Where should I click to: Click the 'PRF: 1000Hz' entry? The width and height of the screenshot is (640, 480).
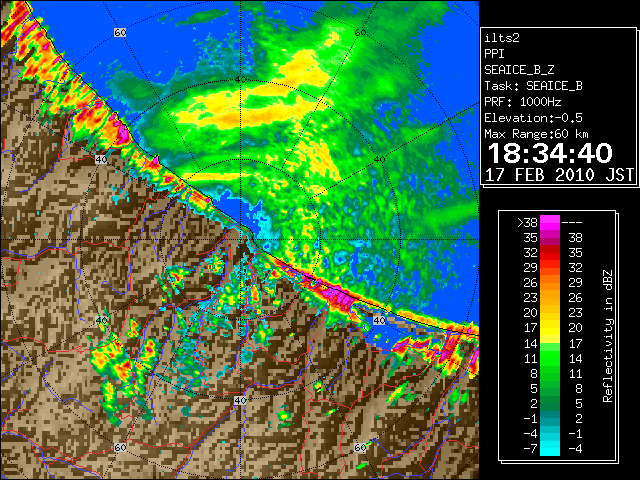tap(523, 102)
